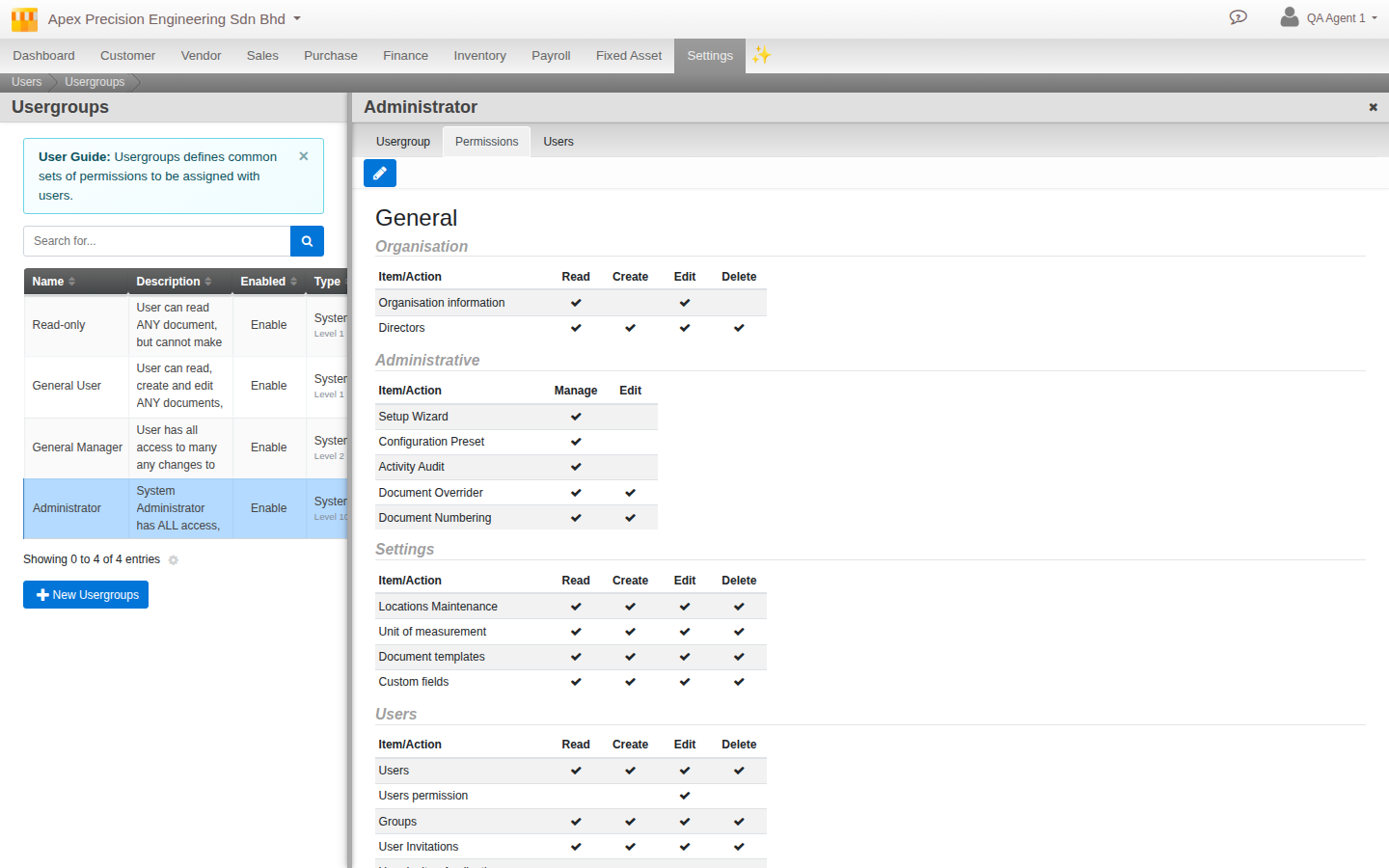The image size is (1389, 868).
Task: Switch to the Users tab
Action: coord(558,142)
